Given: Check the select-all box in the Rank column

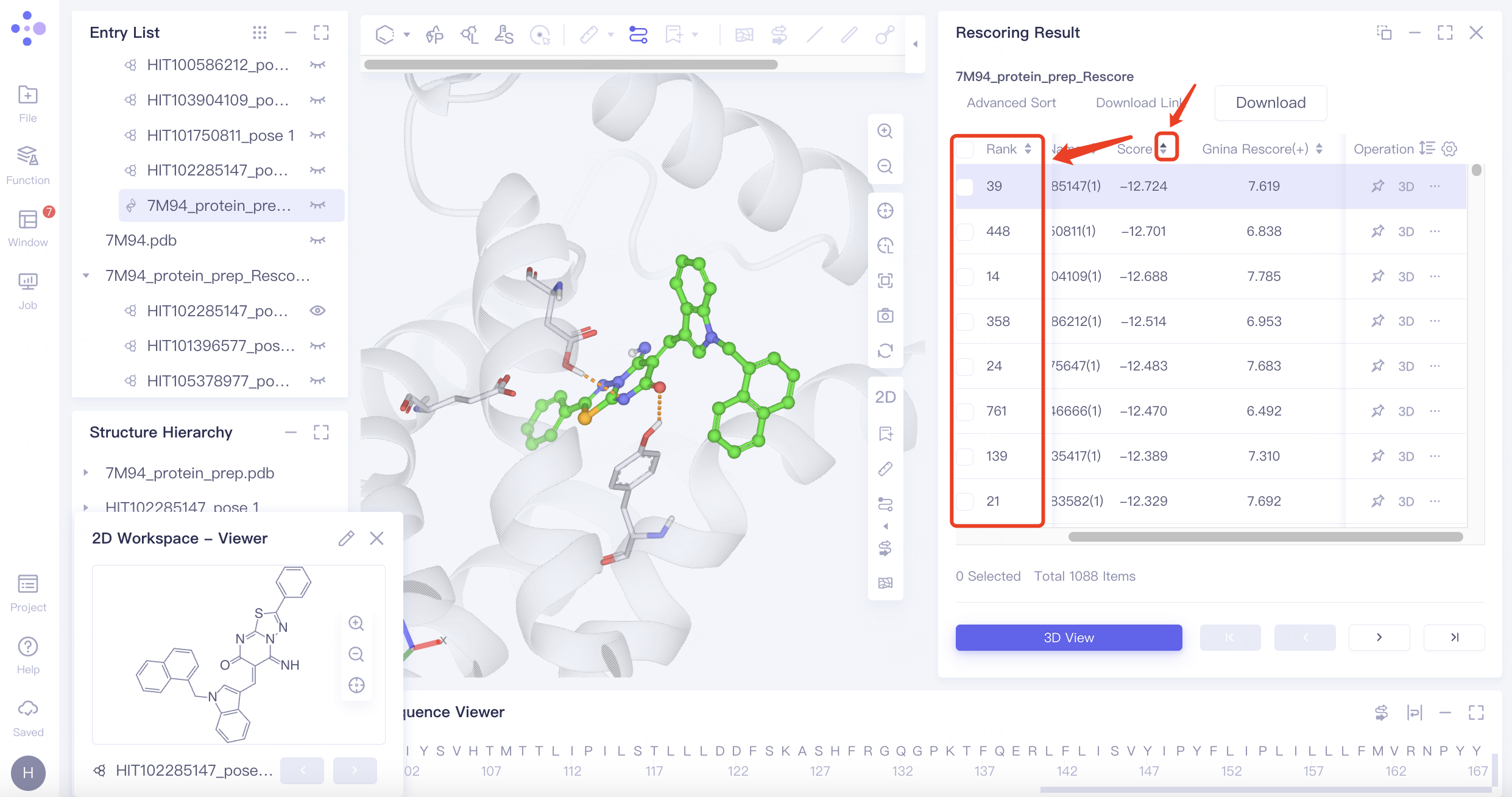Looking at the screenshot, I should pos(965,149).
